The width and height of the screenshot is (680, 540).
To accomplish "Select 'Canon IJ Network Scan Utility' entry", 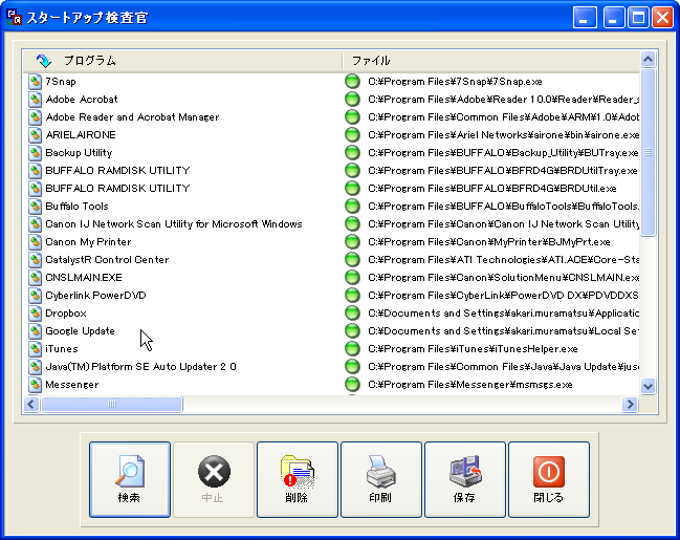I will point(174,224).
